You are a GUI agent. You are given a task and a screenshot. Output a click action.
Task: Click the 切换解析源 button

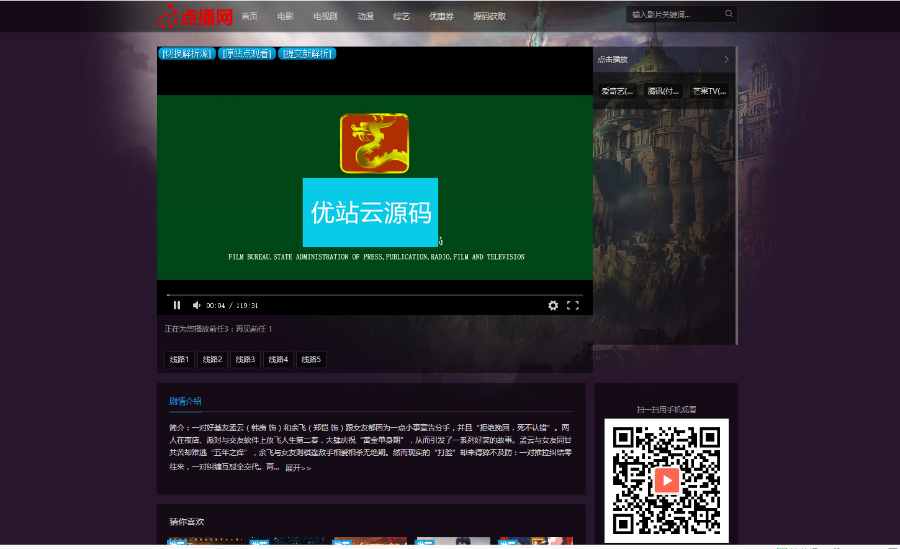point(187,53)
